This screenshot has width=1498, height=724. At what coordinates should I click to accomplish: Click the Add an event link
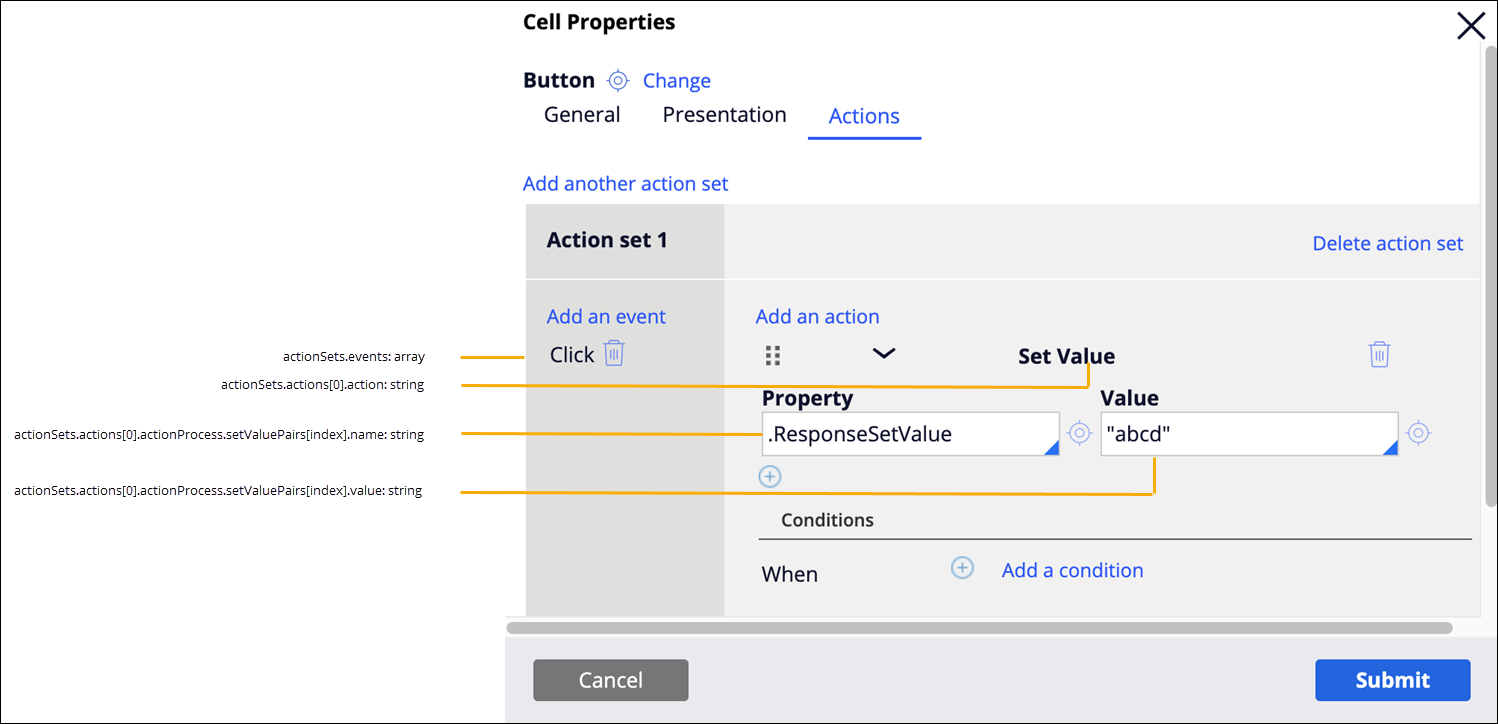(x=606, y=316)
